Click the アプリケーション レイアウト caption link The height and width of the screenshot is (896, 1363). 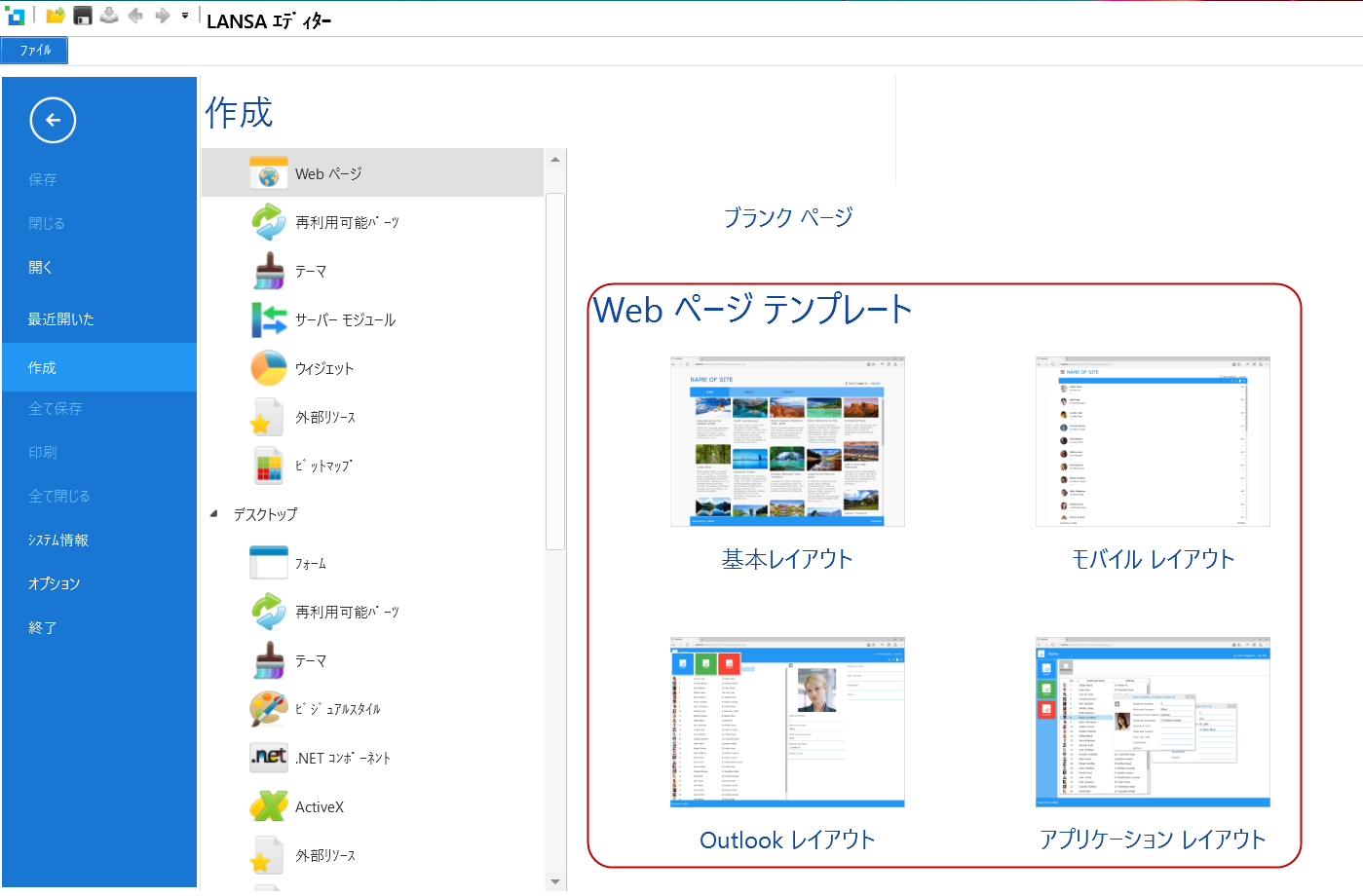point(1153,840)
